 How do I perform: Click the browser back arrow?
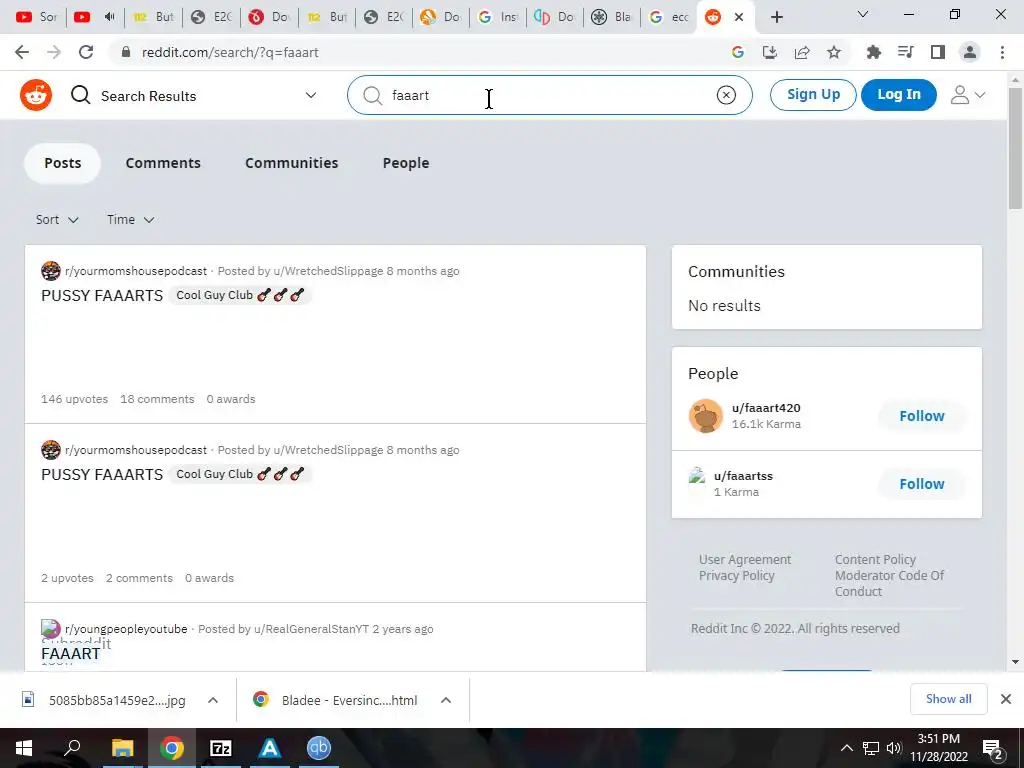22,52
